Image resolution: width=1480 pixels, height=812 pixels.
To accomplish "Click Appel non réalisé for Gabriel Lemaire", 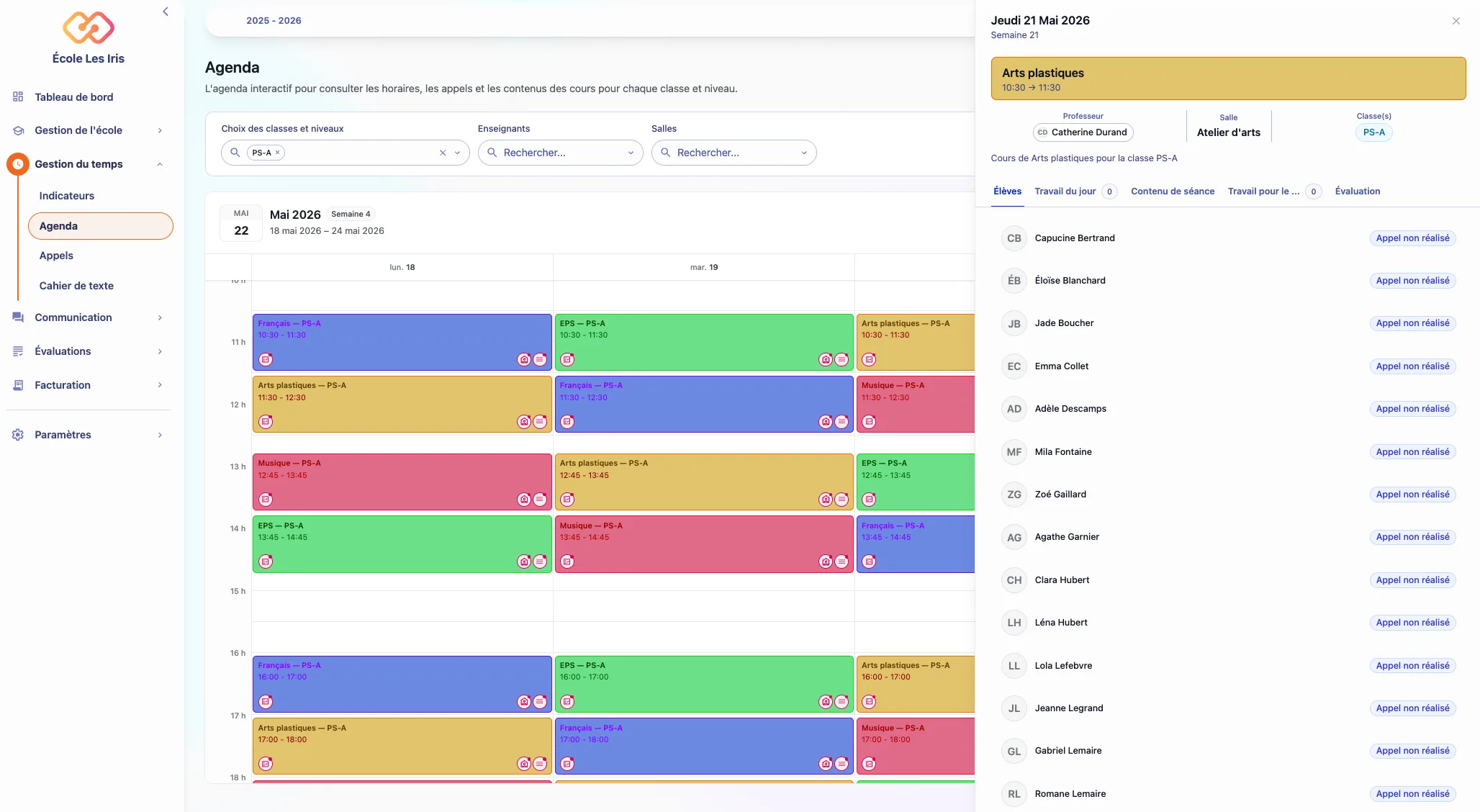I will pos(1412,751).
